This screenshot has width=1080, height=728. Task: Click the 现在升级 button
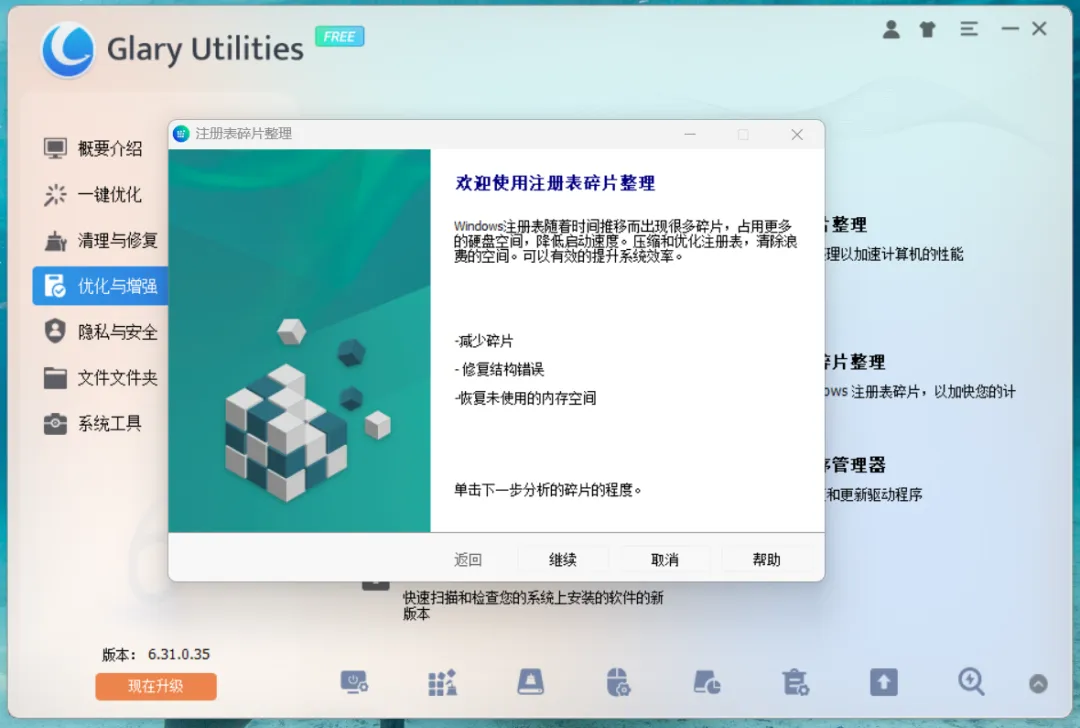pyautogui.click(x=156, y=686)
